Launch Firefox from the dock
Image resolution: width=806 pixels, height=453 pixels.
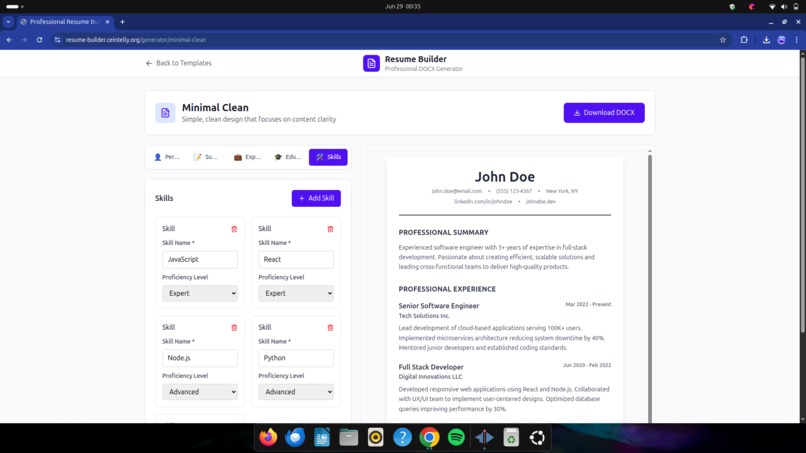click(x=268, y=438)
